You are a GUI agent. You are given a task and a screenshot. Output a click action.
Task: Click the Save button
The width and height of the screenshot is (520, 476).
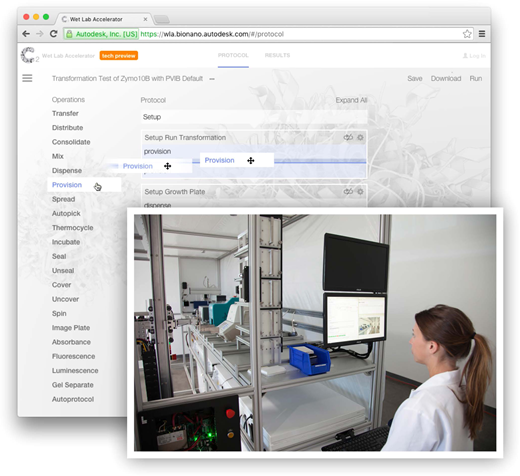coord(415,78)
